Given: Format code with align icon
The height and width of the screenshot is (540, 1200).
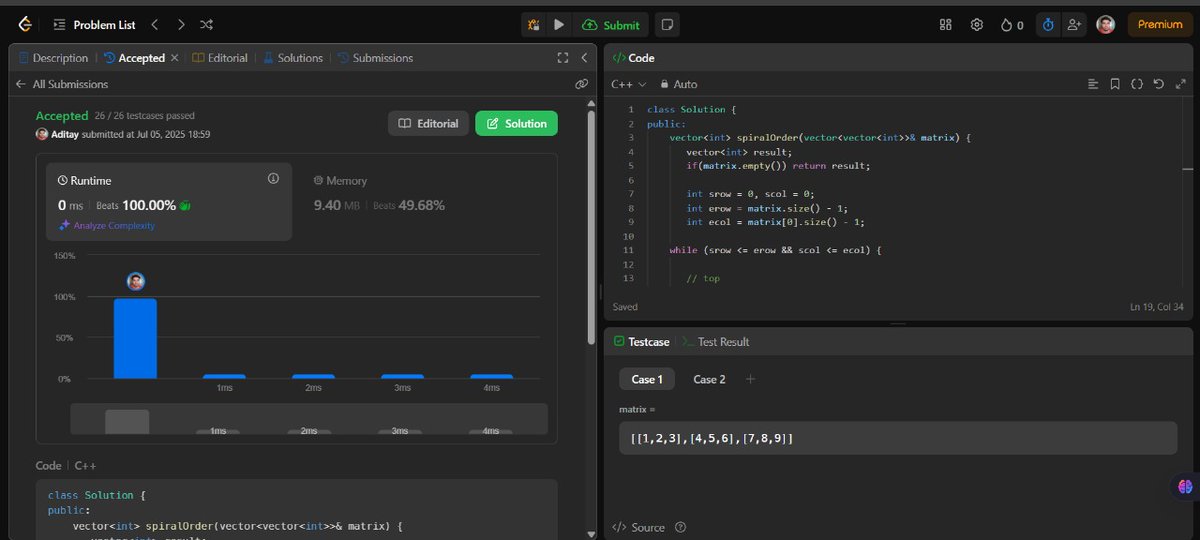Looking at the screenshot, I should 1093,84.
